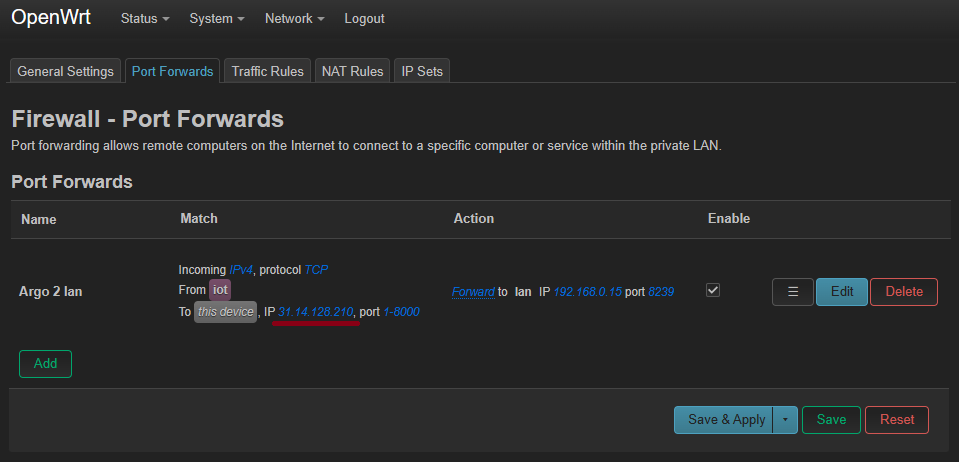This screenshot has width=959, height=462.
Task: Switch to the General Settings tab
Action: 66,71
